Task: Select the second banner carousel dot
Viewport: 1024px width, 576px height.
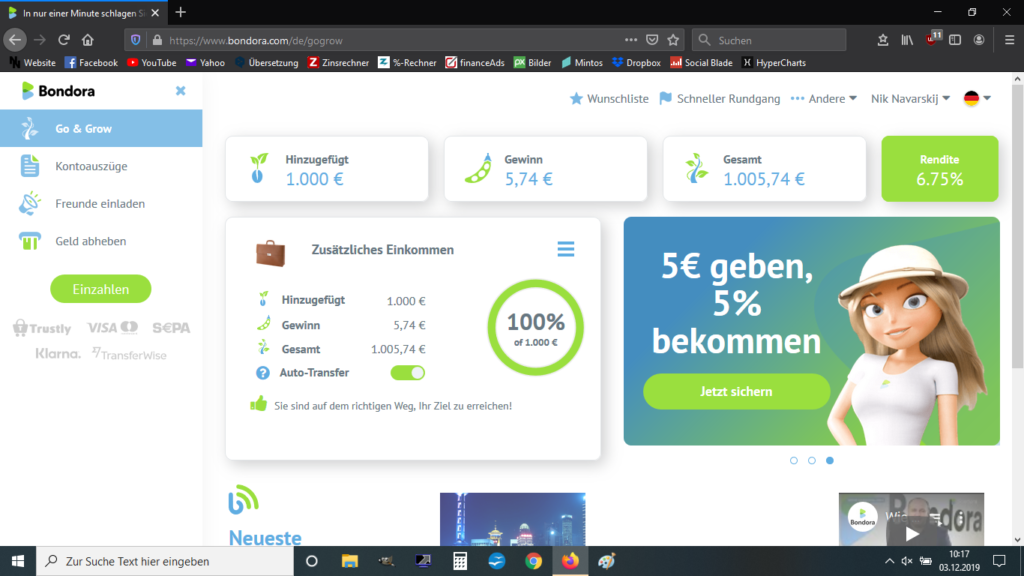Action: [812, 460]
